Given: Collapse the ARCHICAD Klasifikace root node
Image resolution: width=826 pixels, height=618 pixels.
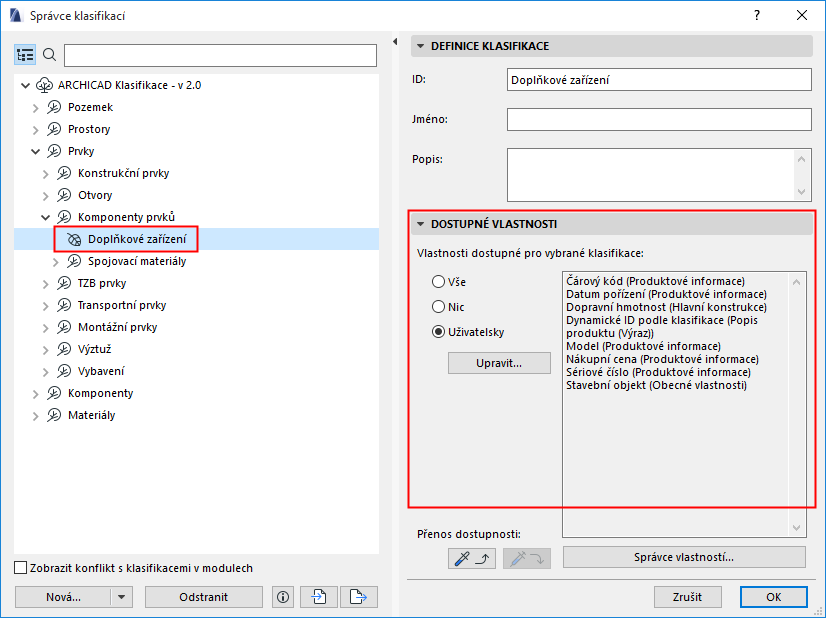Looking at the screenshot, I should click(x=25, y=85).
